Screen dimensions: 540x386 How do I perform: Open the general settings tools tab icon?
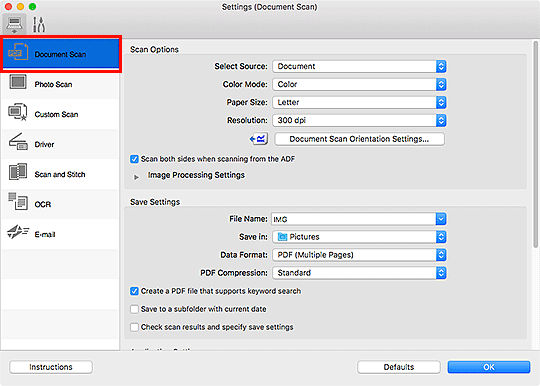pos(39,24)
